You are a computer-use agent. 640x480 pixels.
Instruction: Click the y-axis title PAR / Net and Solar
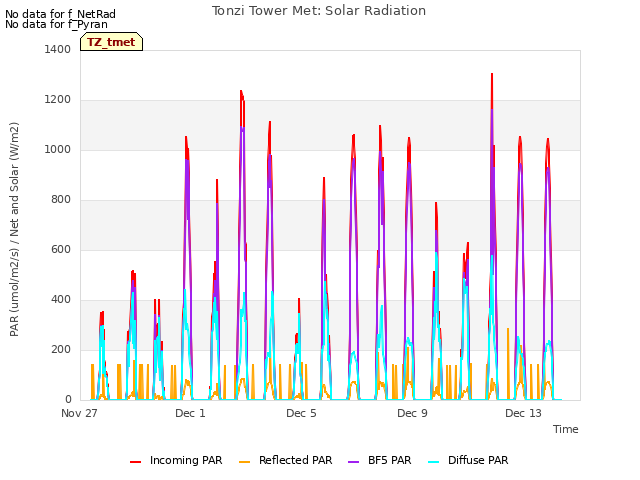click(x=14, y=229)
